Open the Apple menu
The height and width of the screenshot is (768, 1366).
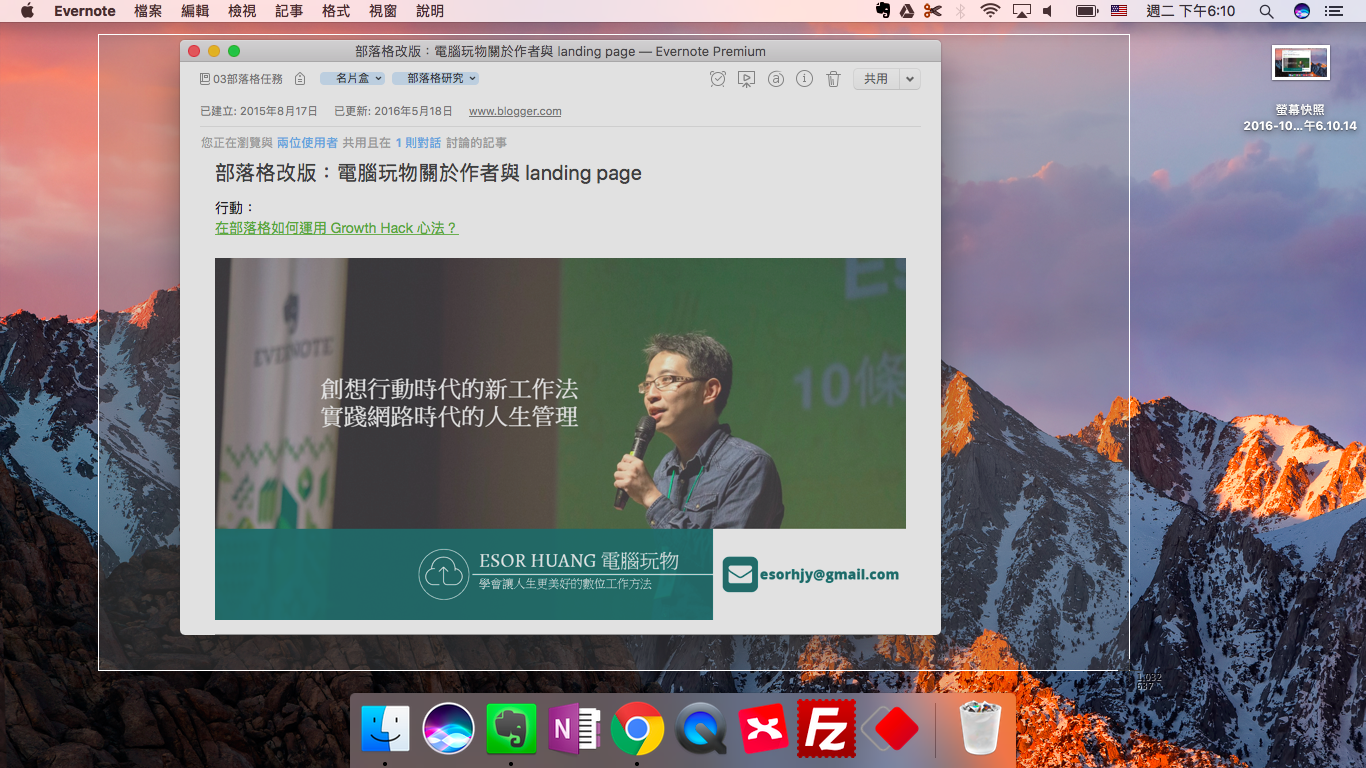point(27,11)
